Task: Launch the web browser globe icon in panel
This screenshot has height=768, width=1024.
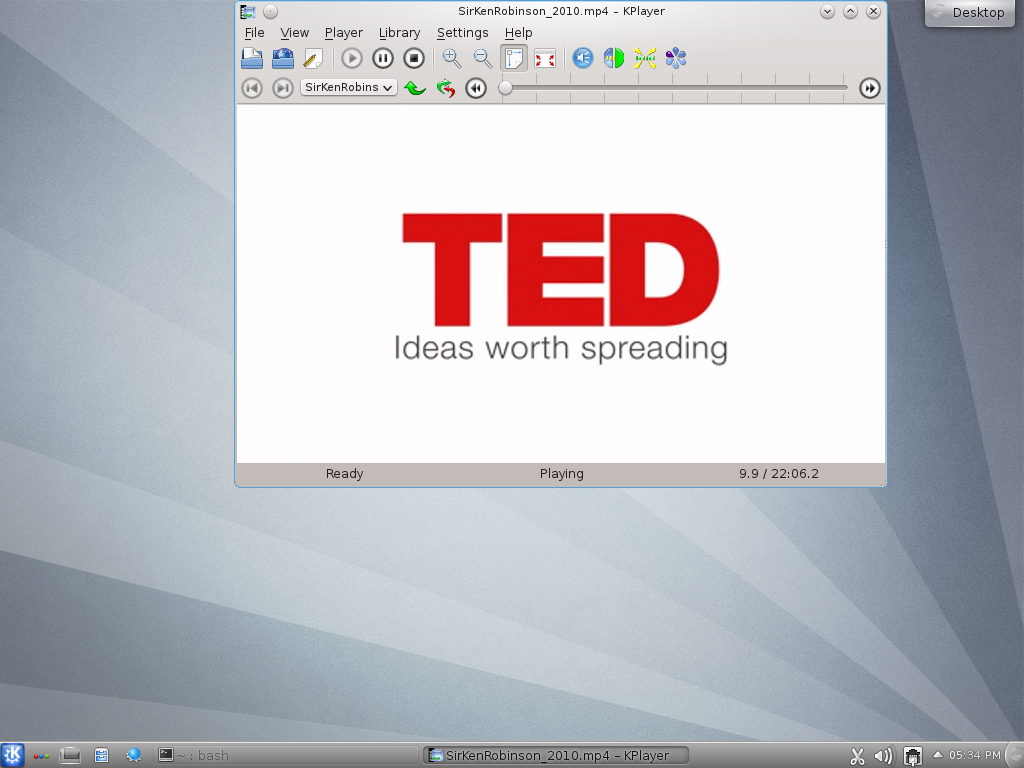Action: [x=134, y=756]
